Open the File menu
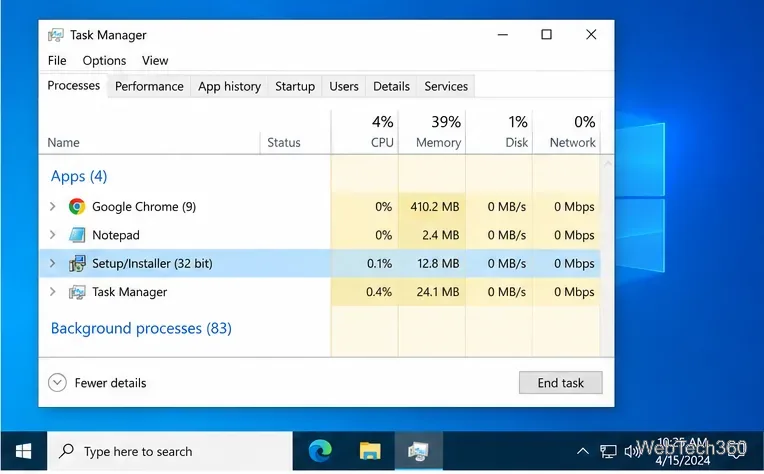The height and width of the screenshot is (474, 764). point(57,60)
